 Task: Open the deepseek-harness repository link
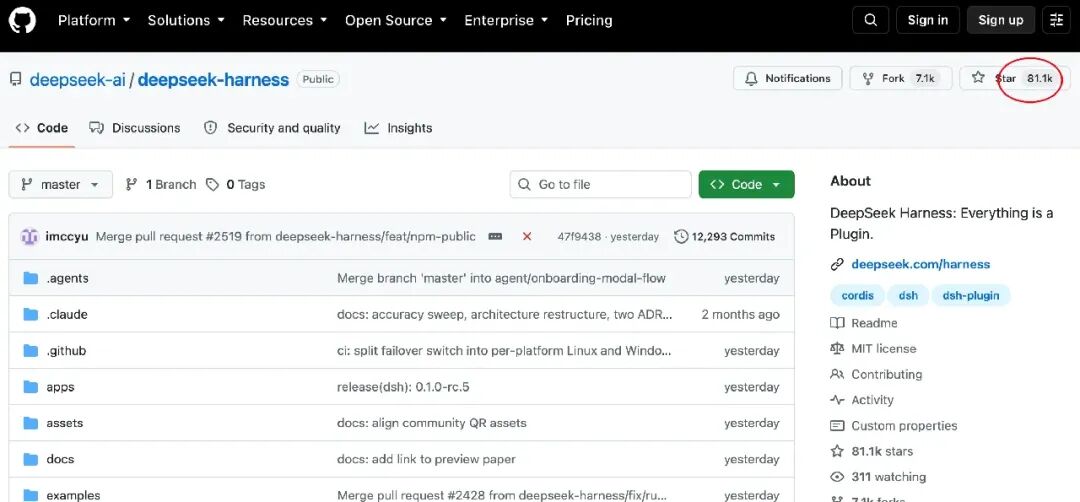click(214, 80)
